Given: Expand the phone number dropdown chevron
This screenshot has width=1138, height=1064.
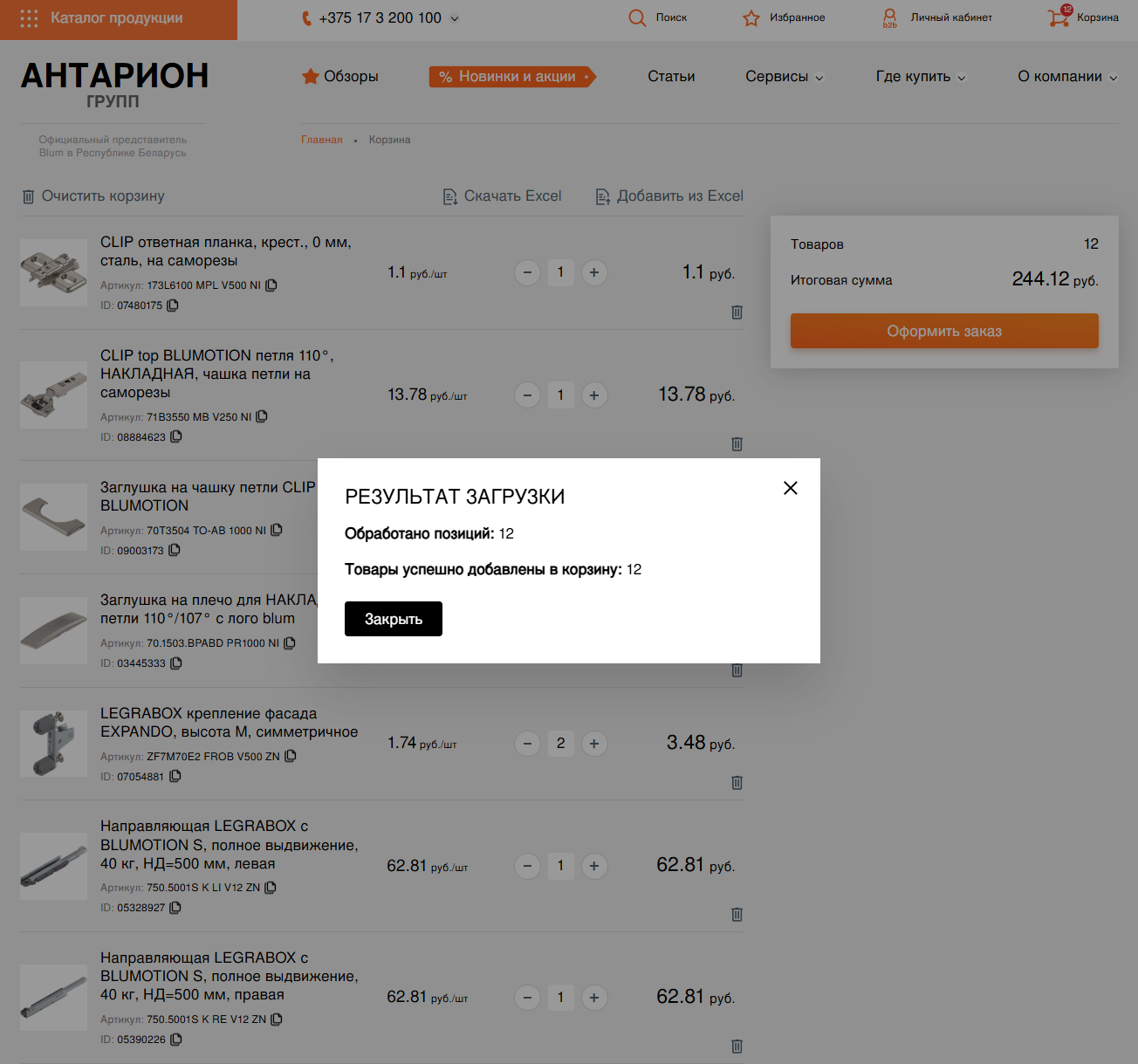Looking at the screenshot, I should click(455, 18).
